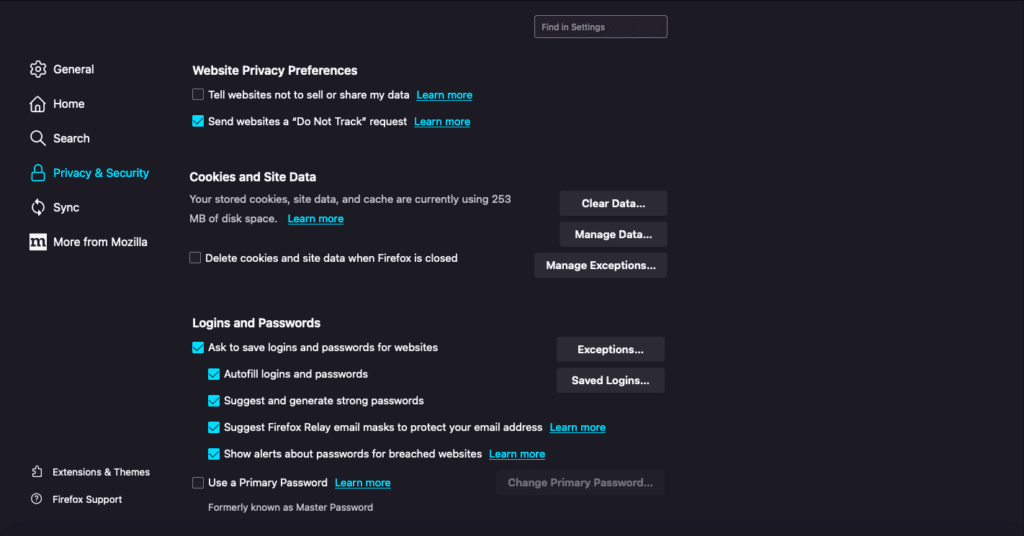Image resolution: width=1024 pixels, height=536 pixels.
Task: Click the 'Cookies and Site Data' heading
Action: 253,177
